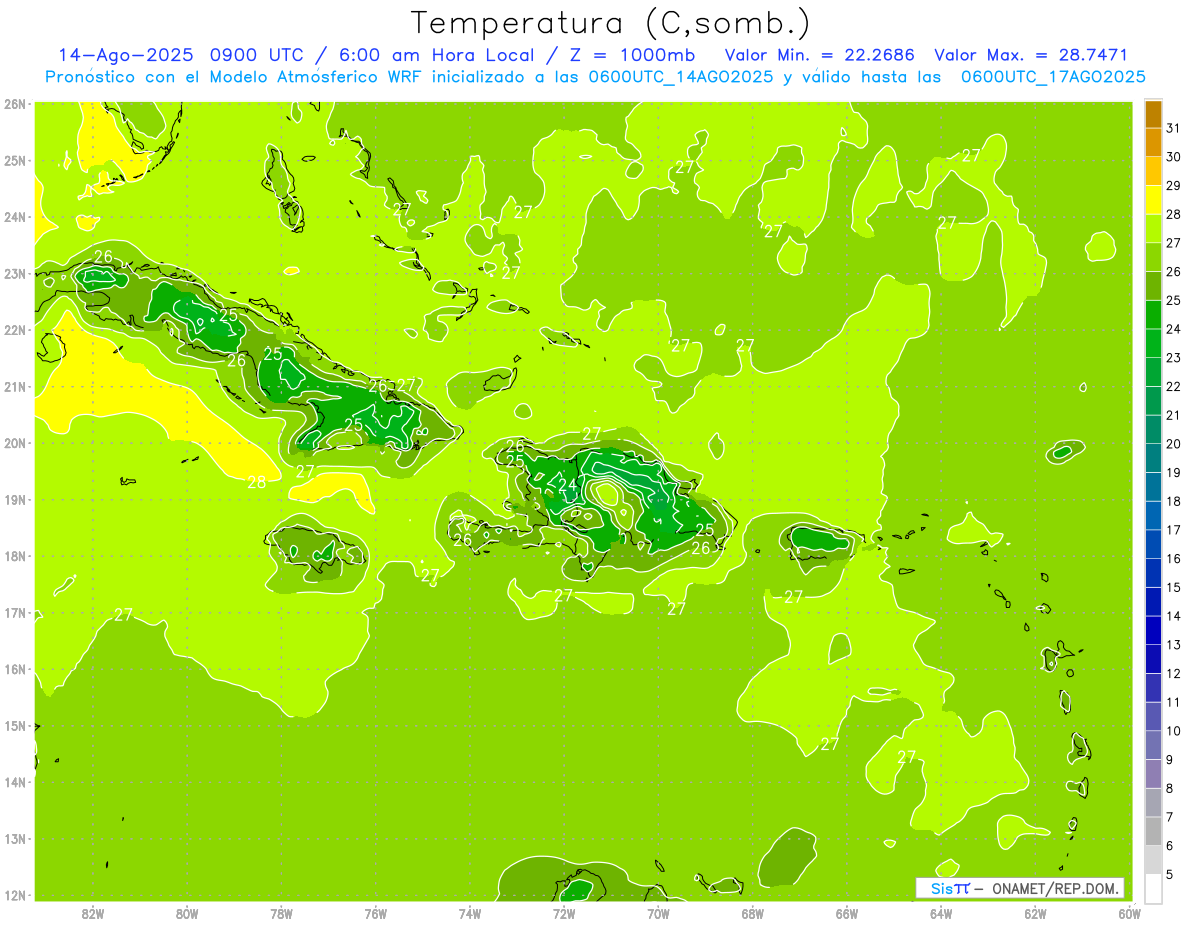Click the "28" contour label on the map

[257, 482]
